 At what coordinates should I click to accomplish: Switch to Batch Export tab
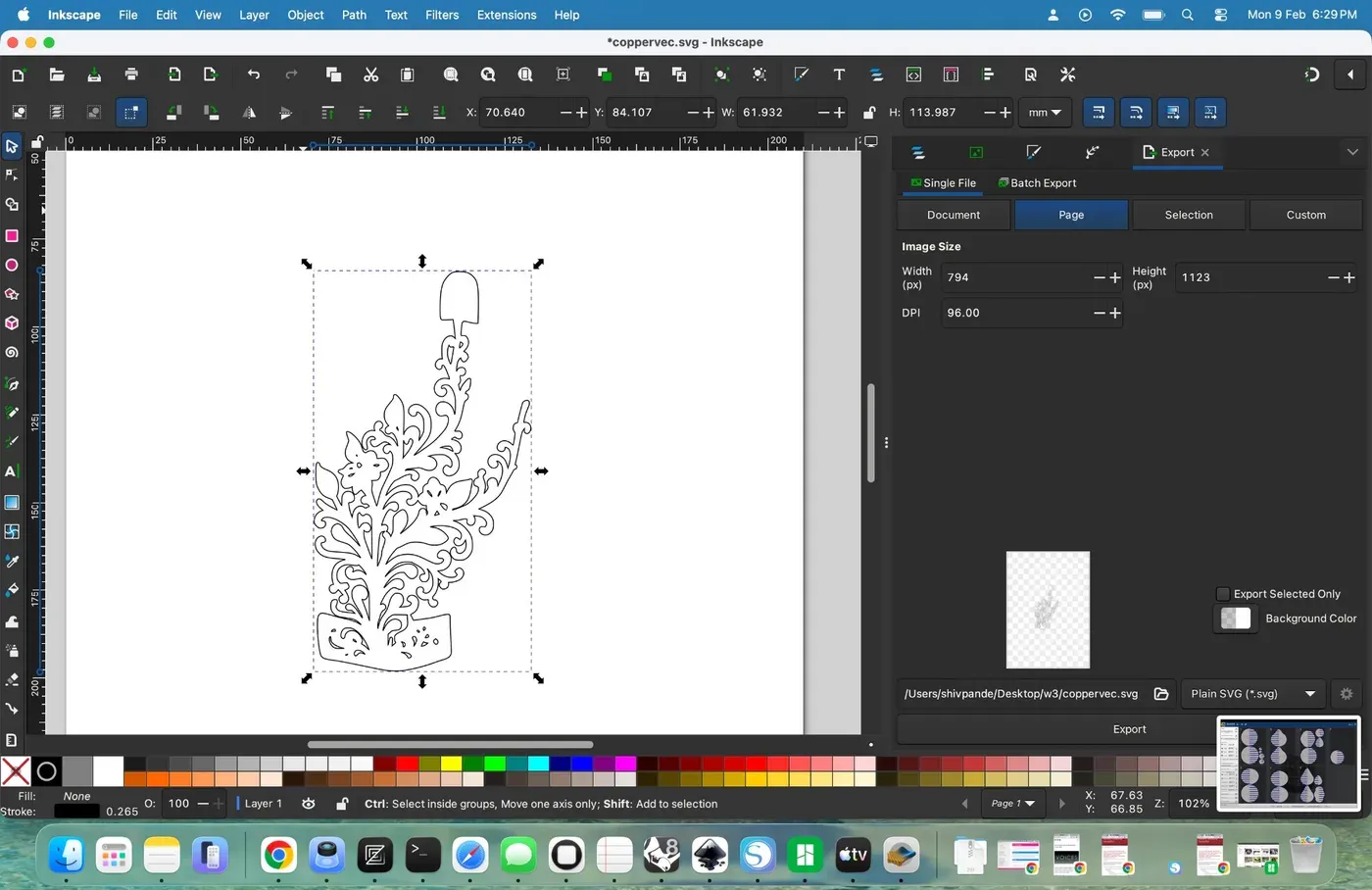pyautogui.click(x=1037, y=183)
